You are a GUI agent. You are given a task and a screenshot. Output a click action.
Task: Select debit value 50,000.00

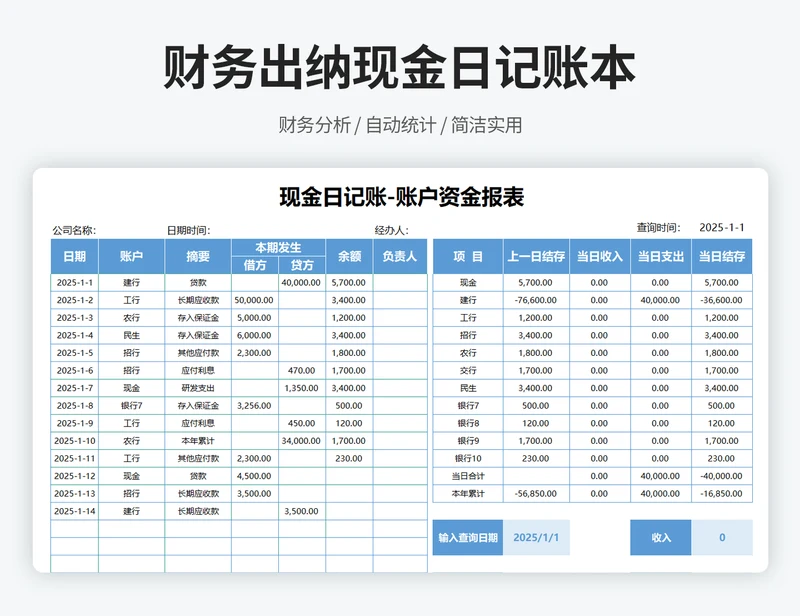coord(255,300)
